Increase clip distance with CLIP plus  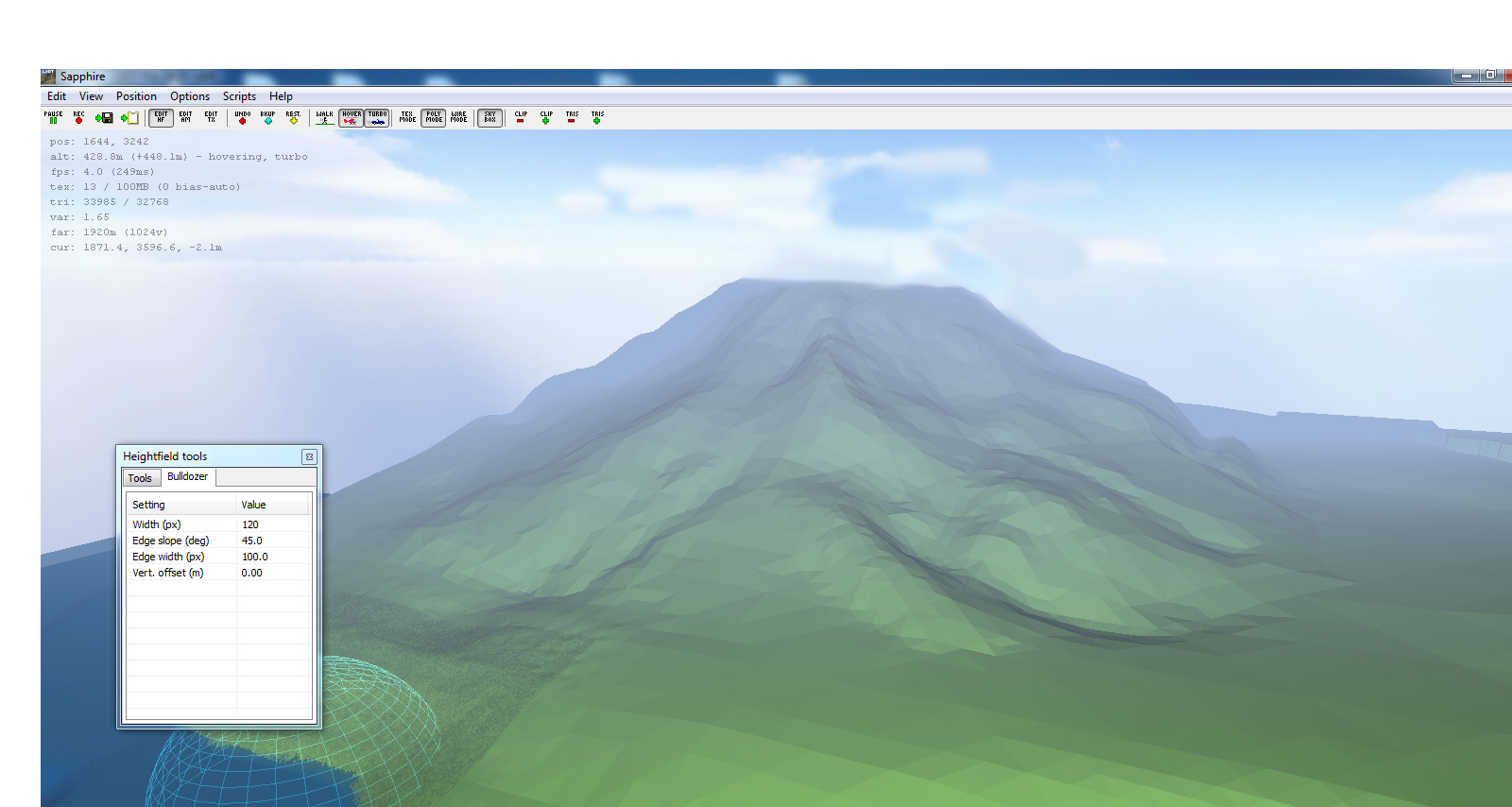546,117
